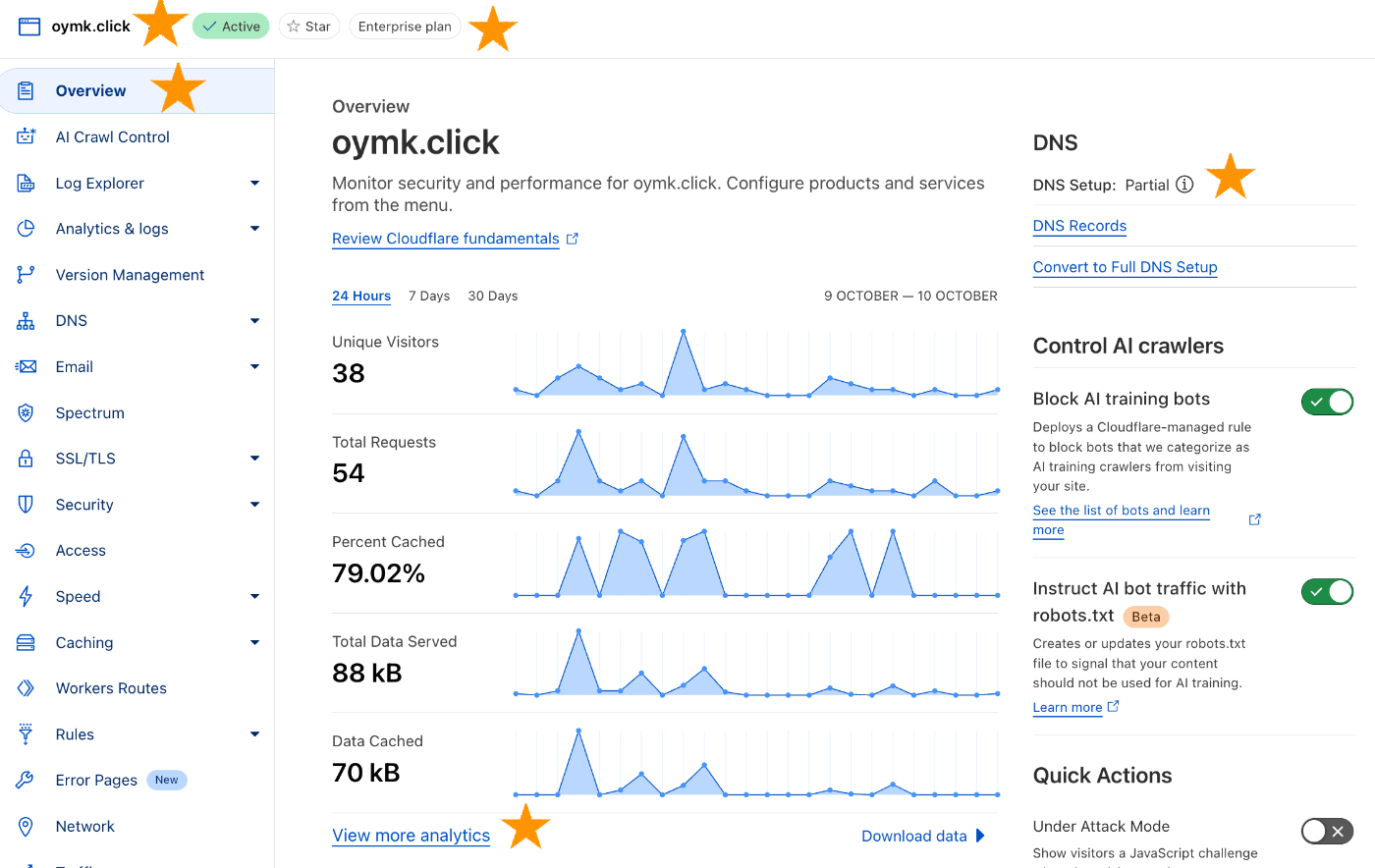
Task: Click the Log Explorer icon
Action: [x=27, y=183]
